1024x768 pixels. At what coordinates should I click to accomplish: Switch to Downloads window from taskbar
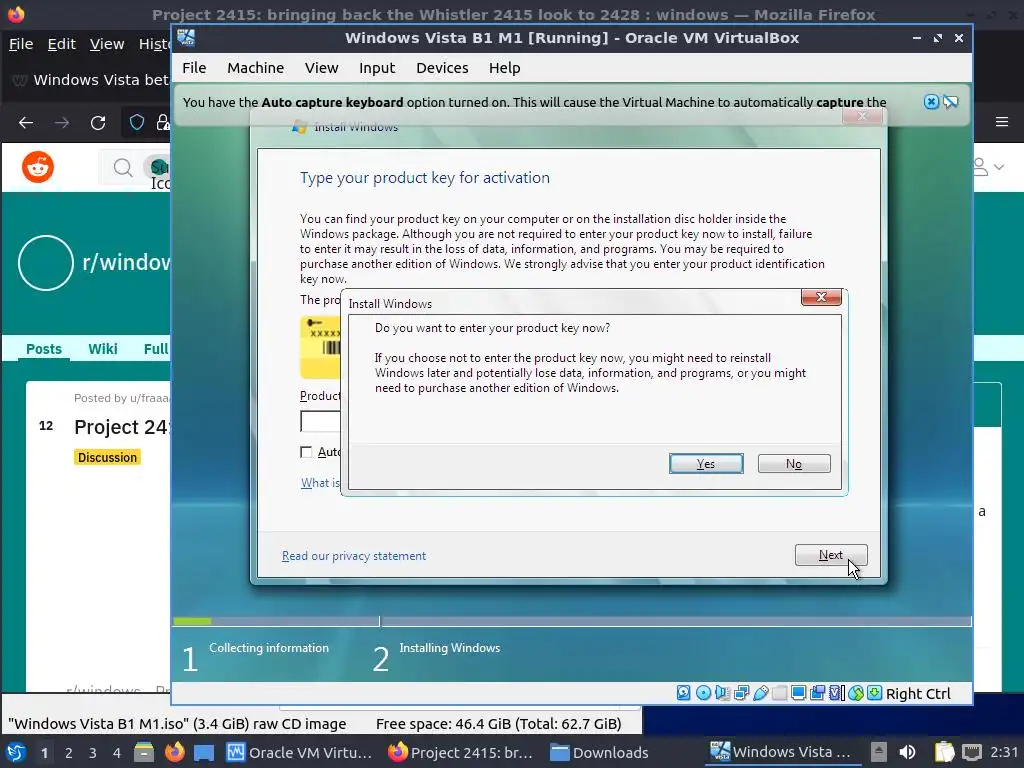(x=599, y=752)
